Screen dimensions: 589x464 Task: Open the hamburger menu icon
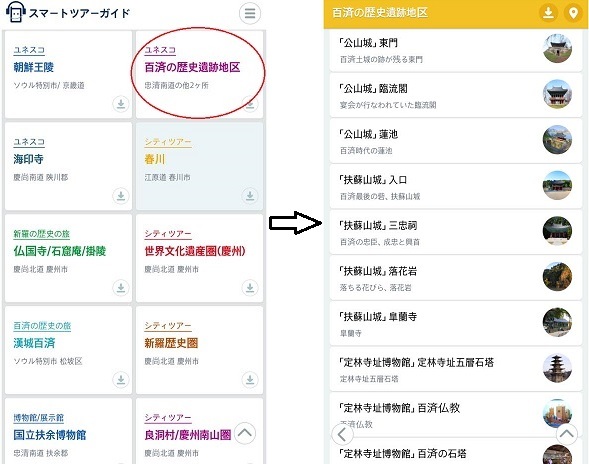click(x=250, y=14)
